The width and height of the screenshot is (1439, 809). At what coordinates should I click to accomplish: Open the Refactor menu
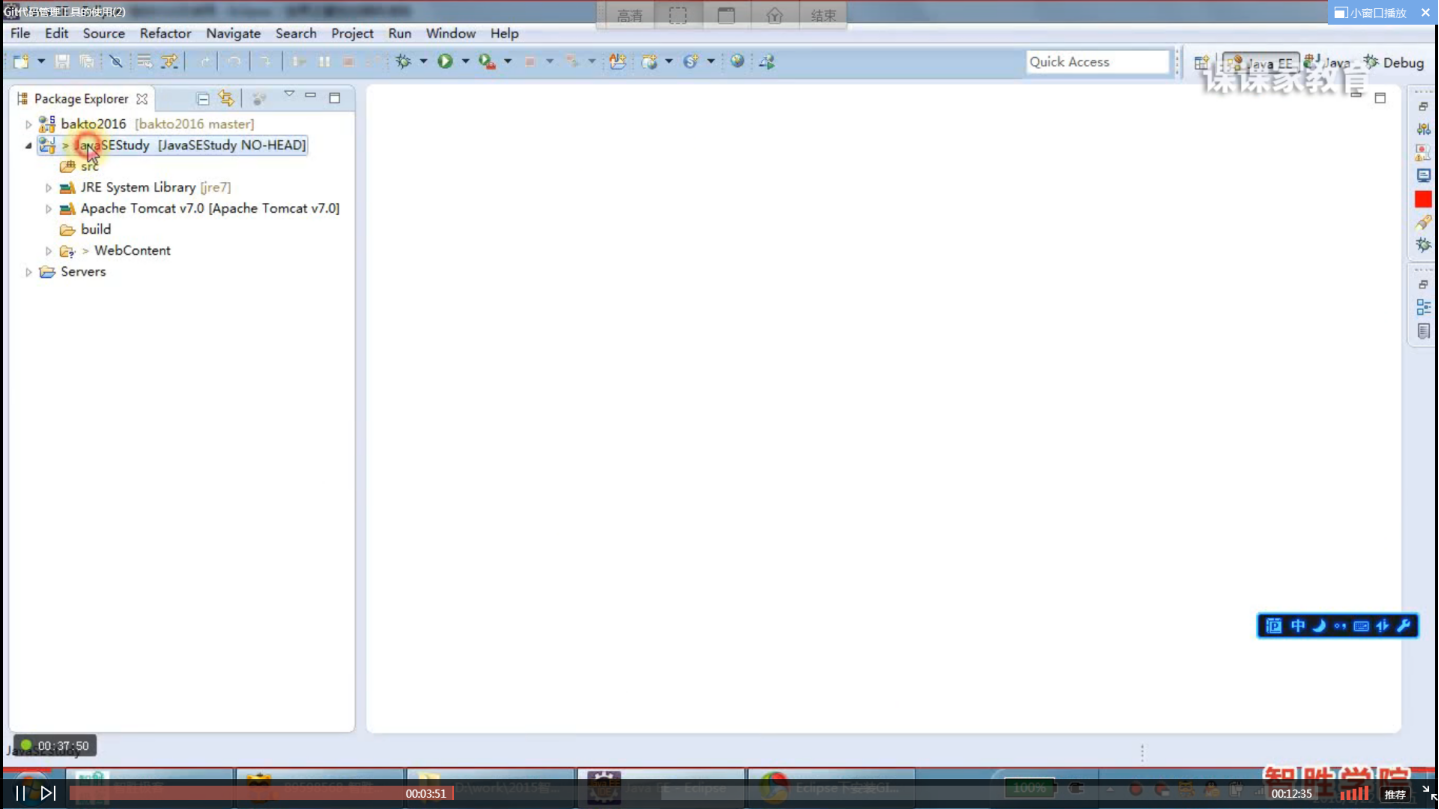[x=165, y=33]
